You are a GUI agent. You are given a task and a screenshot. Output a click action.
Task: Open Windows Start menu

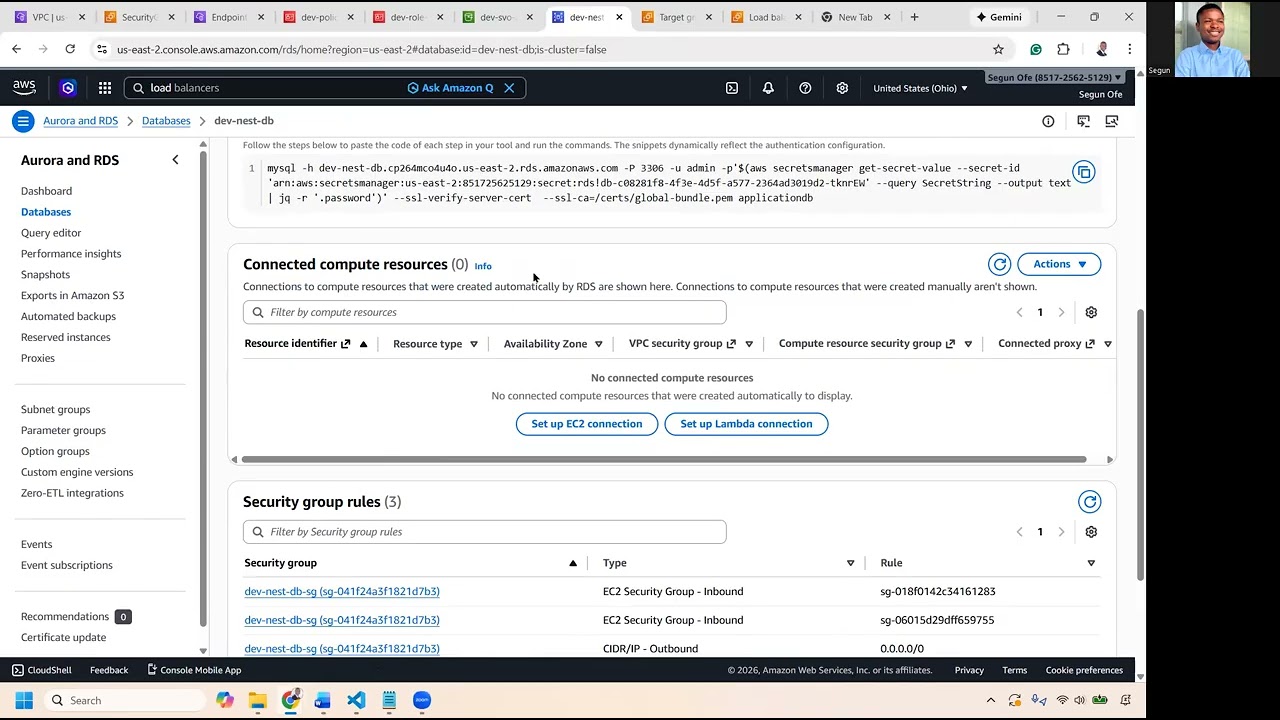[24, 700]
